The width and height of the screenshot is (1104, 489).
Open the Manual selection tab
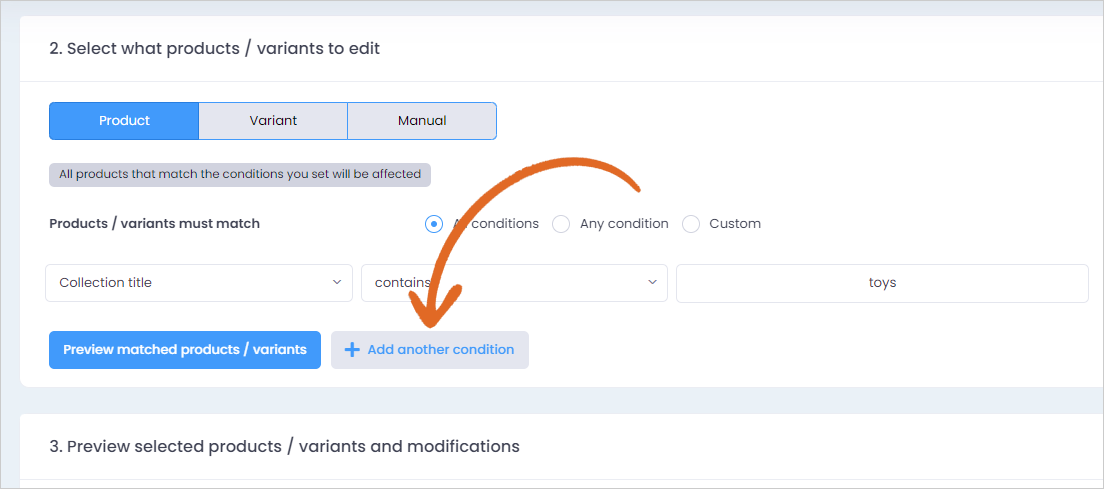(x=422, y=121)
